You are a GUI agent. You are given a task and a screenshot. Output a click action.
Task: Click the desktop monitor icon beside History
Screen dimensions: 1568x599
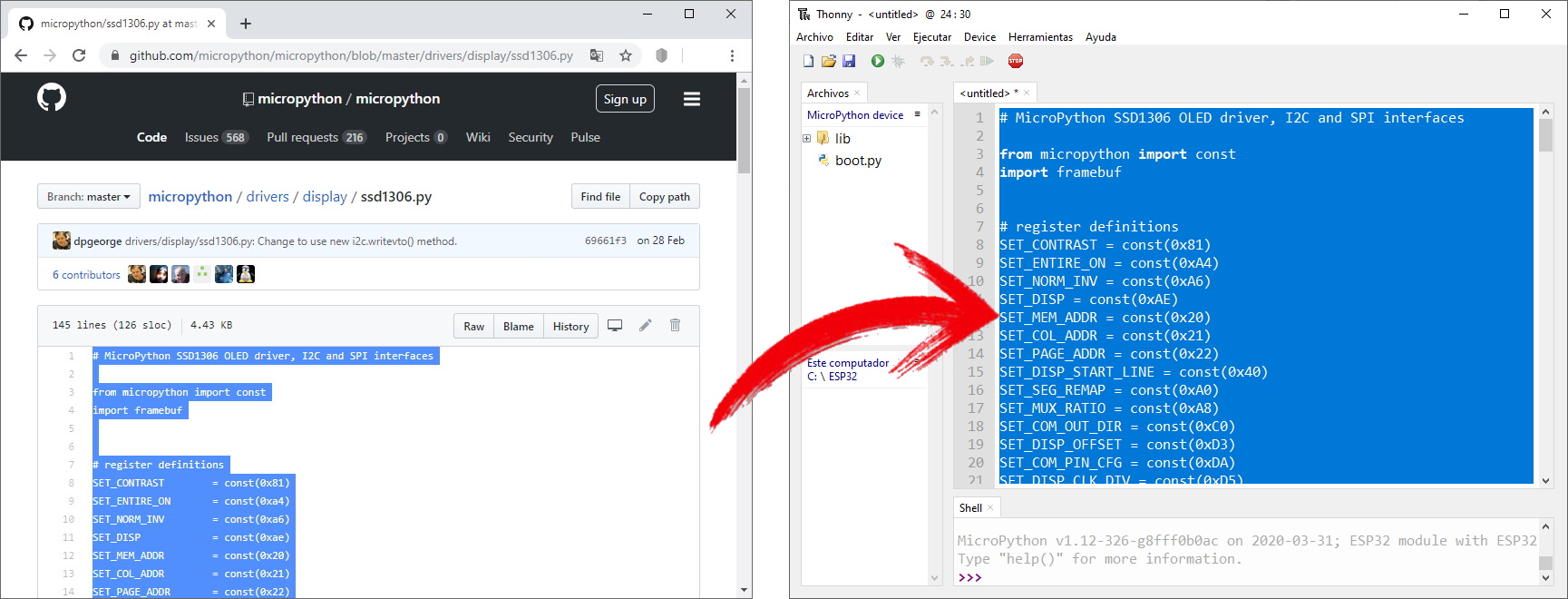pos(615,325)
